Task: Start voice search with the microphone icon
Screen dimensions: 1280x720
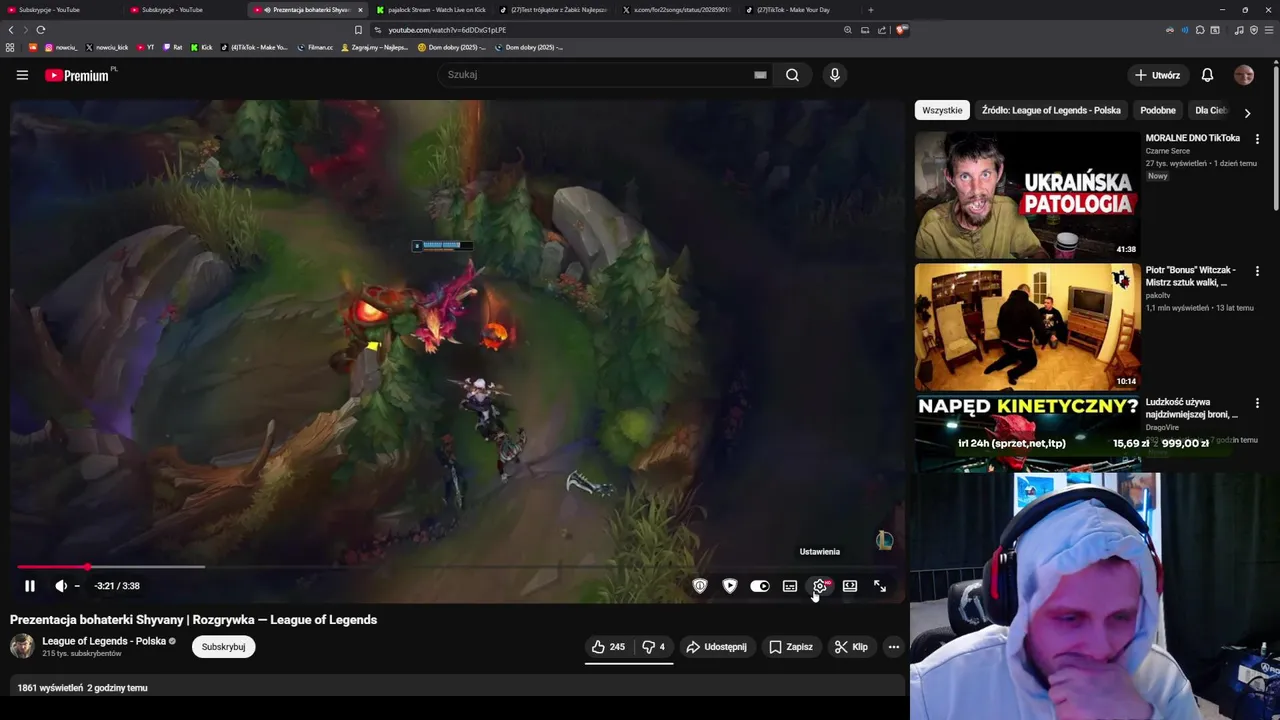Action: 835,75
